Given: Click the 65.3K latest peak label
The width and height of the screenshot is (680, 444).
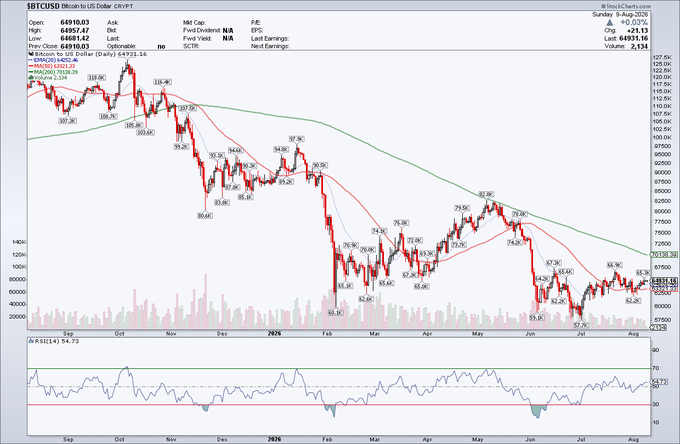Looking at the screenshot, I should click(643, 273).
